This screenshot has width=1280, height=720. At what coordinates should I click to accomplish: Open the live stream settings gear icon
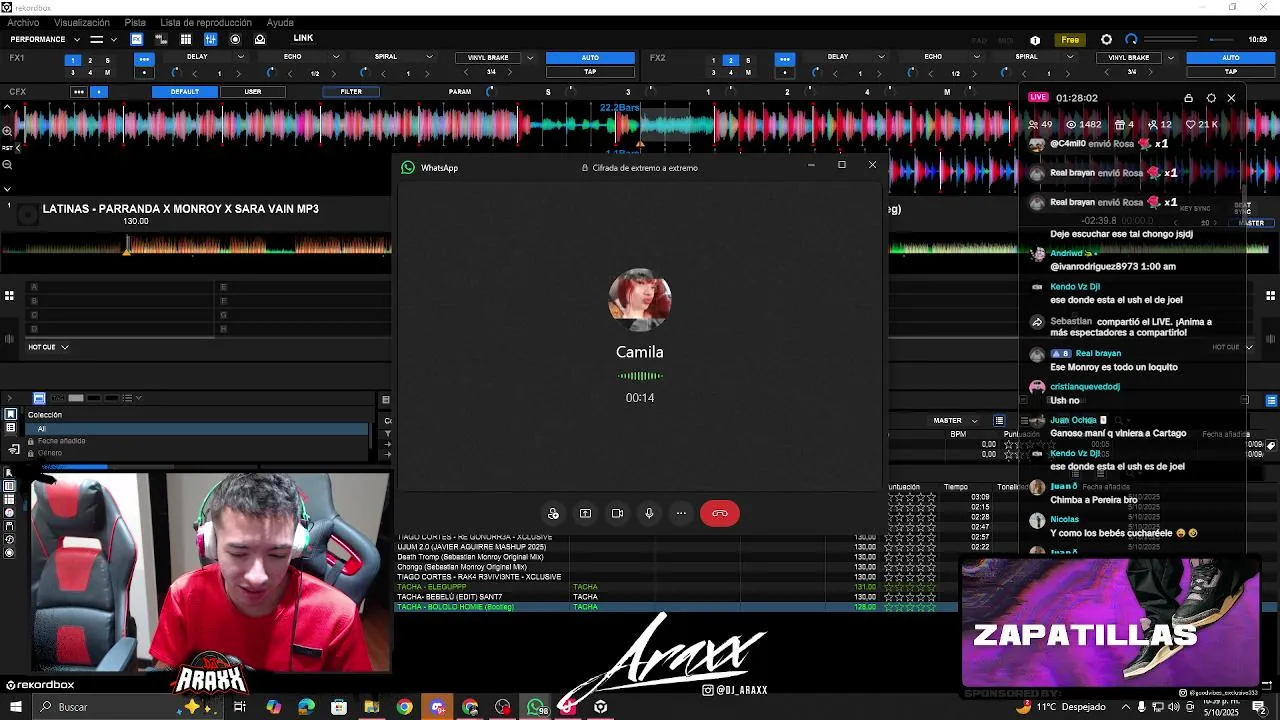tap(1211, 98)
